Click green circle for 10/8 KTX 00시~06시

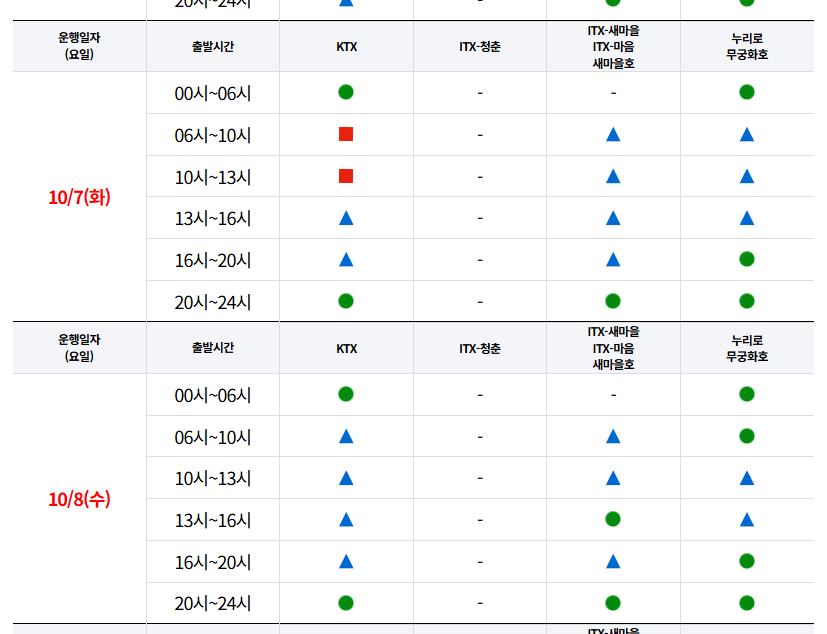click(x=346, y=394)
